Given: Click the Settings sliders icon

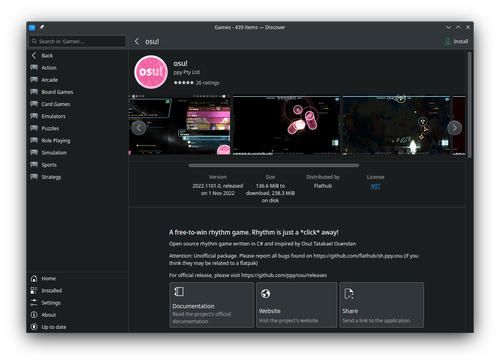Looking at the screenshot, I should [x=34, y=303].
